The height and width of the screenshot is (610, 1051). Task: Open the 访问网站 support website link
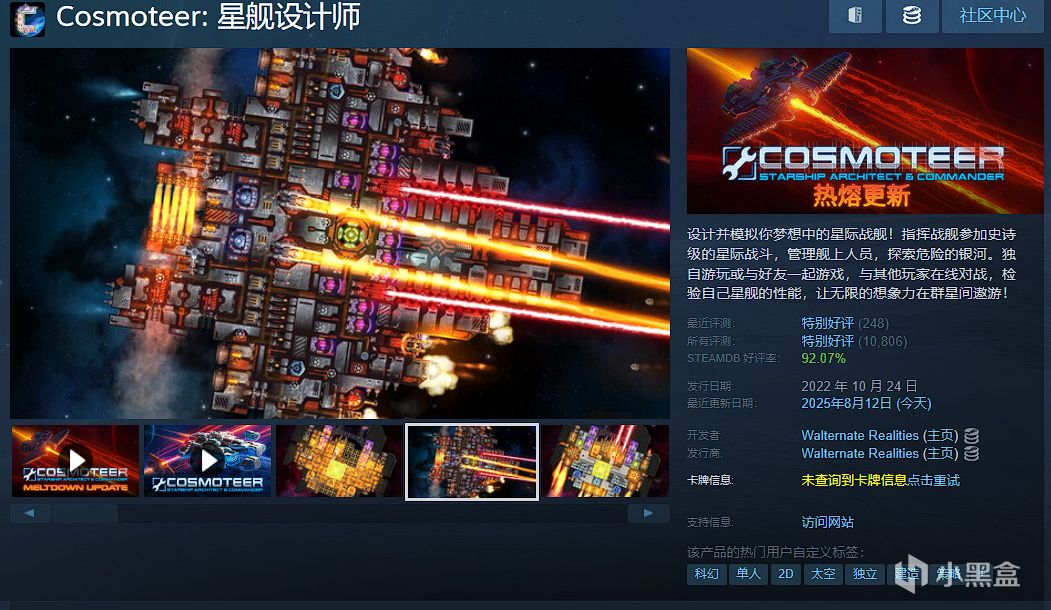point(827,522)
